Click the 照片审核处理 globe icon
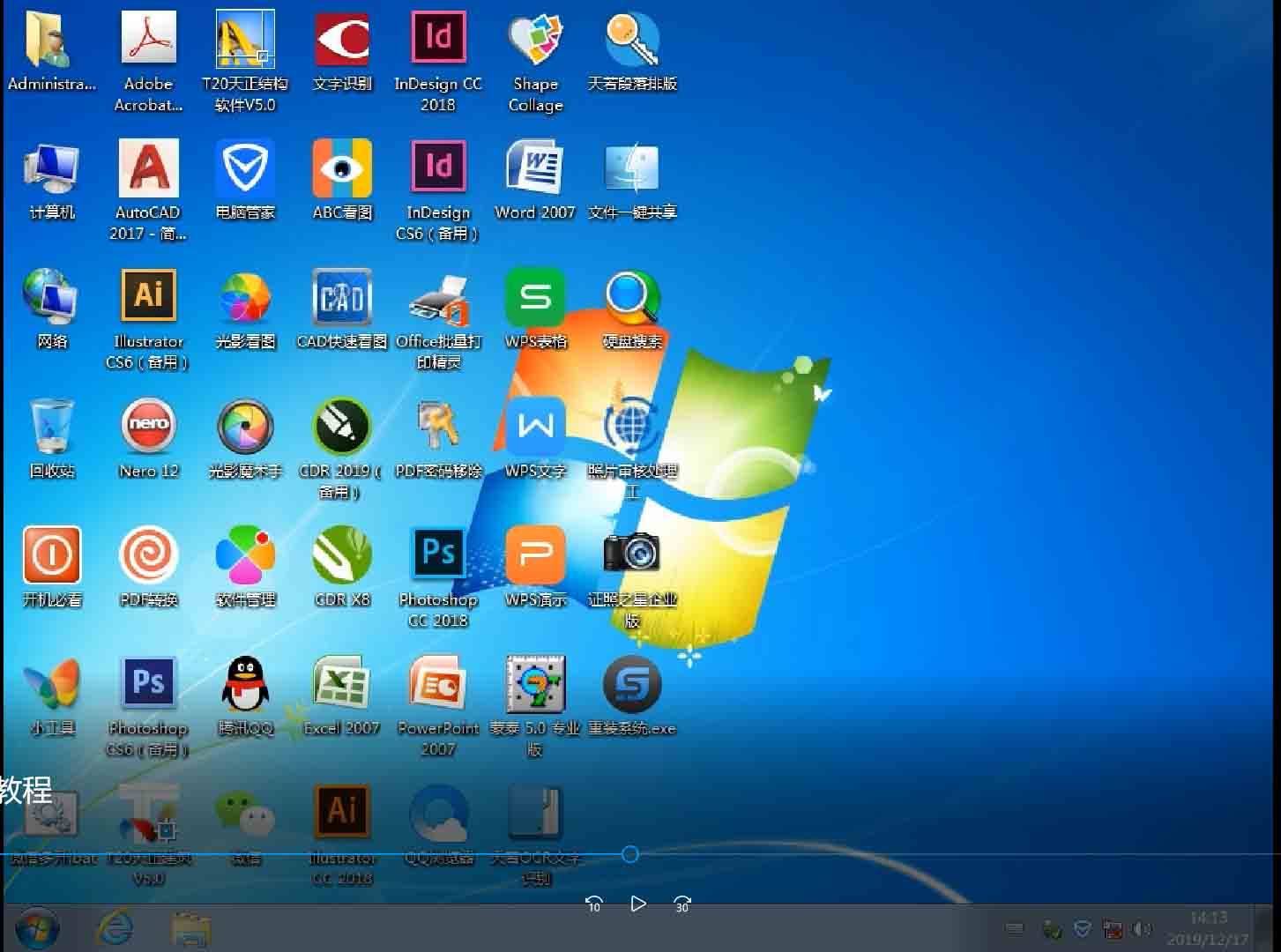The image size is (1281, 952). click(632, 427)
